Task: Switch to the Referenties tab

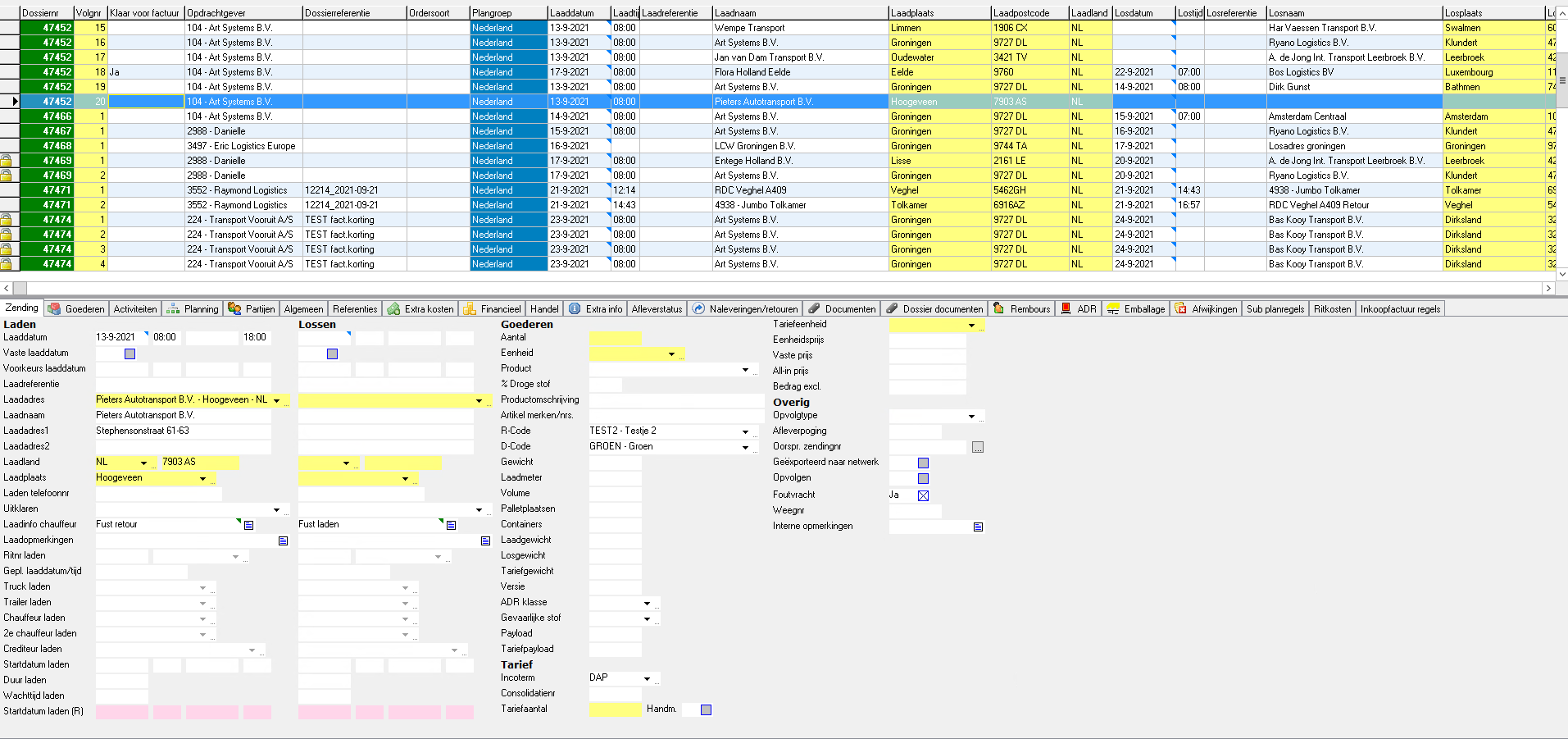Action: pyautogui.click(x=355, y=309)
